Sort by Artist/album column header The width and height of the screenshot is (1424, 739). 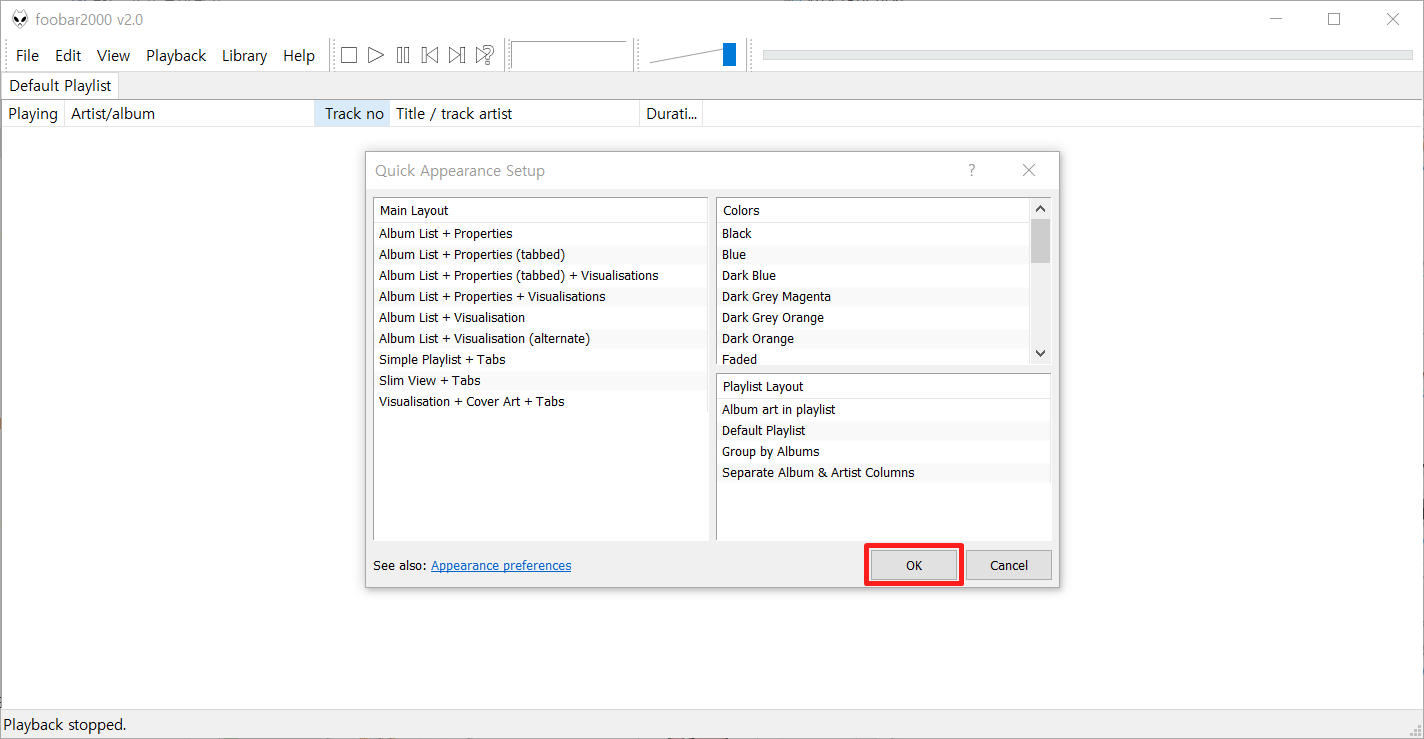(190, 114)
